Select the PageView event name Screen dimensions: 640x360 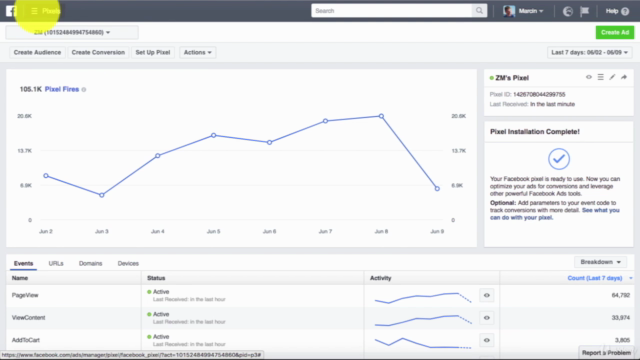(x=25, y=295)
